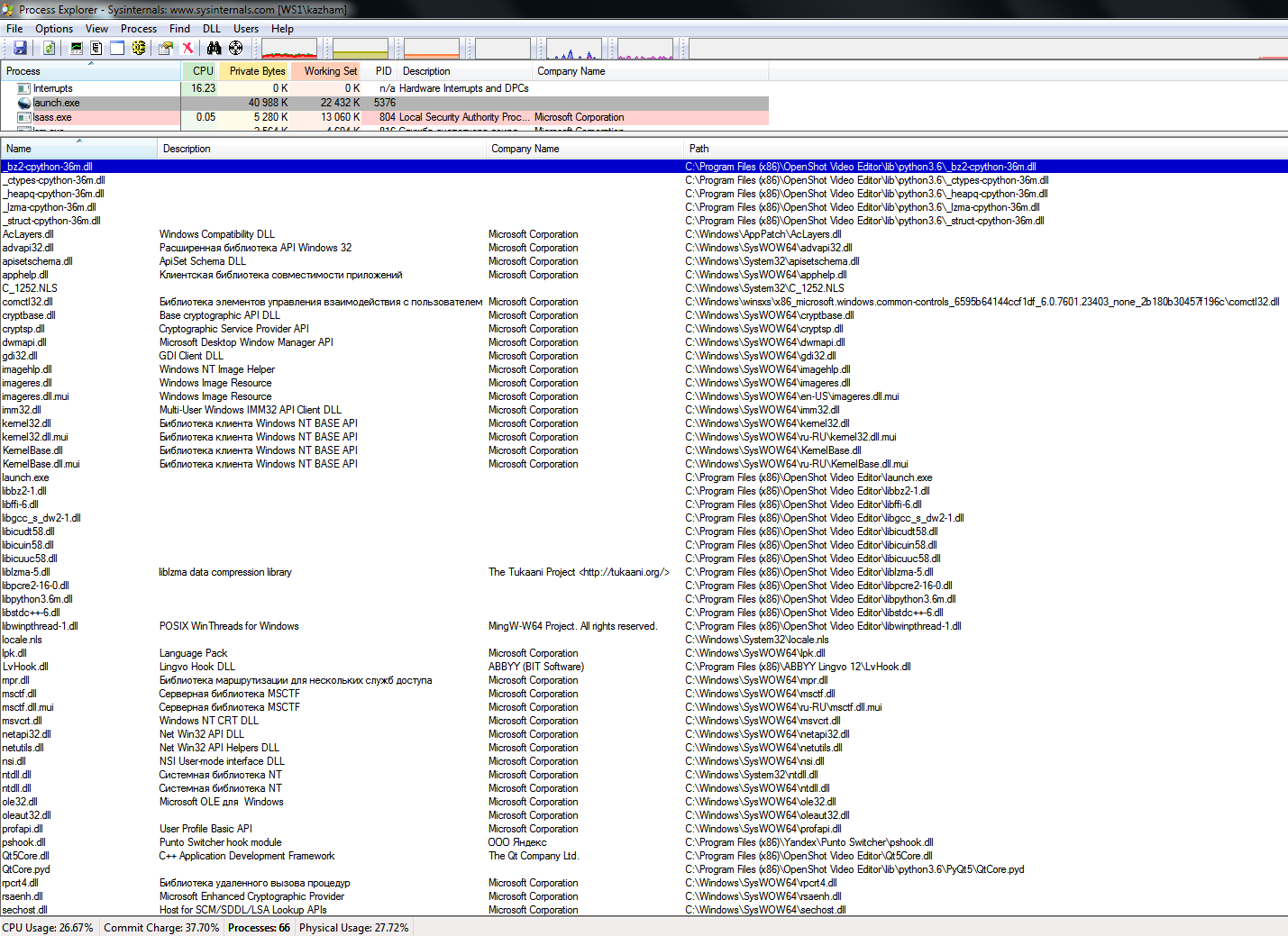Select the lsass.exe process
This screenshot has width=1288, height=936.
54,116
